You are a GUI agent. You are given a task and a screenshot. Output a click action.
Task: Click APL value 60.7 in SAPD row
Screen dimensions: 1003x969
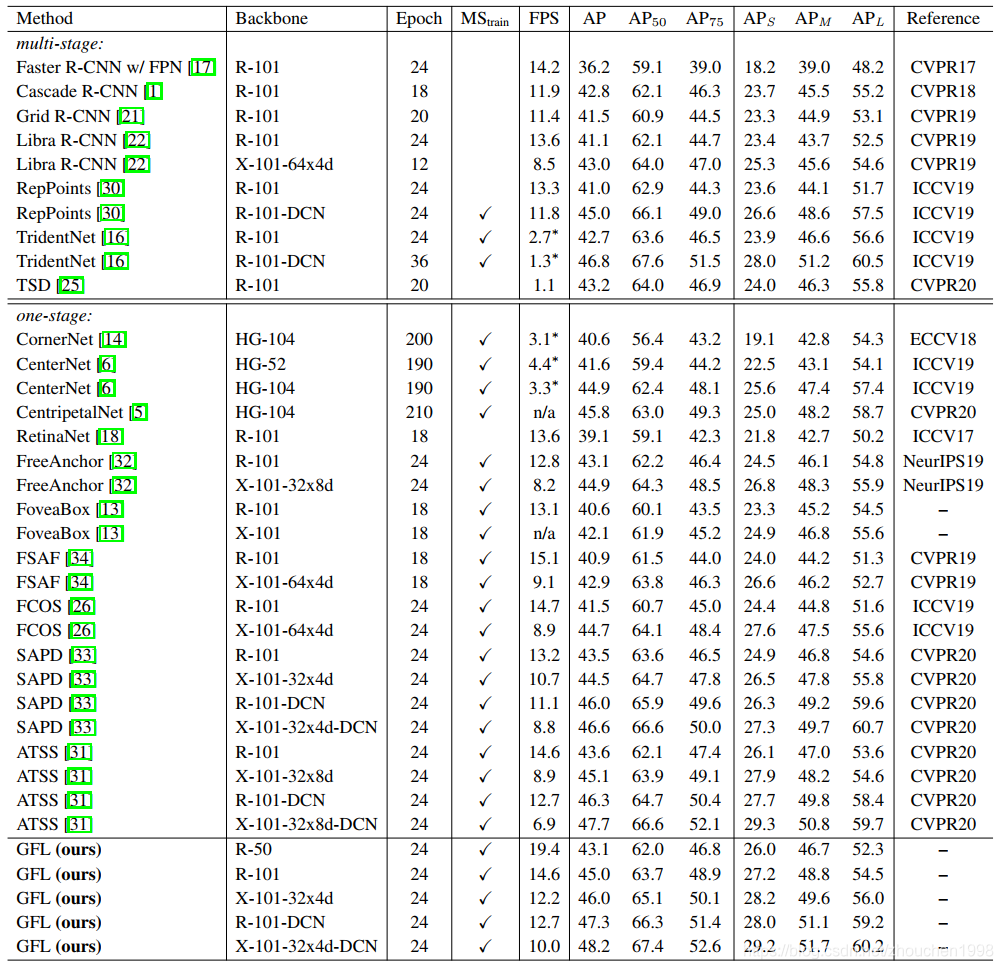click(867, 727)
